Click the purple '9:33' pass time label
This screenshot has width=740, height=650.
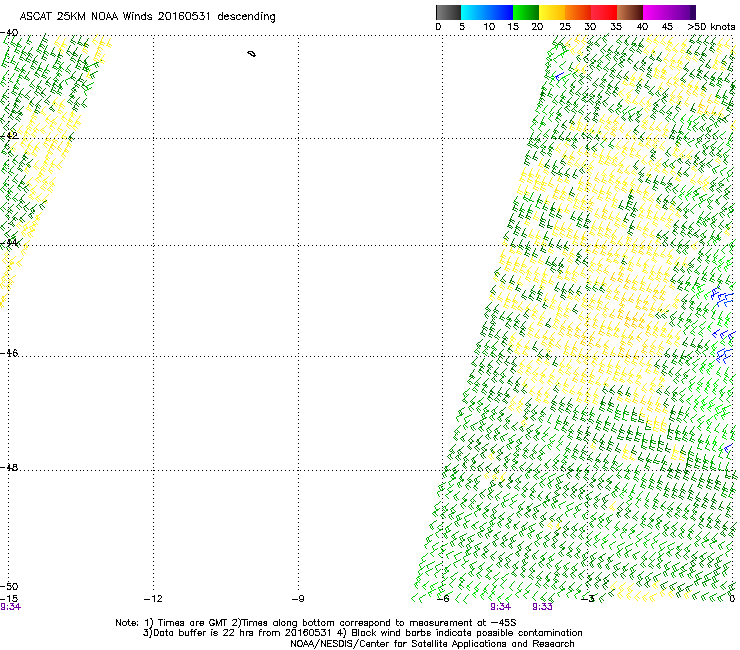542,607
